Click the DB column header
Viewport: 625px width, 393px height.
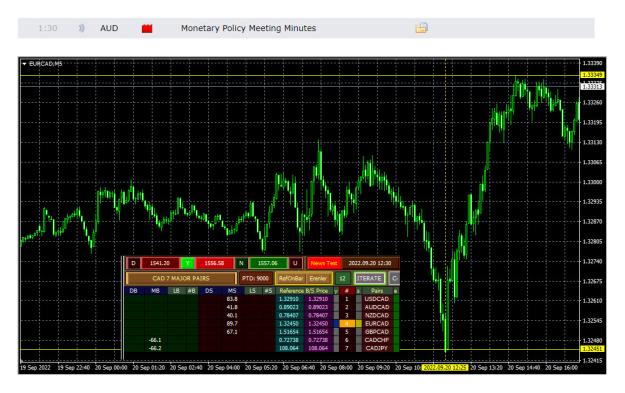[134, 291]
